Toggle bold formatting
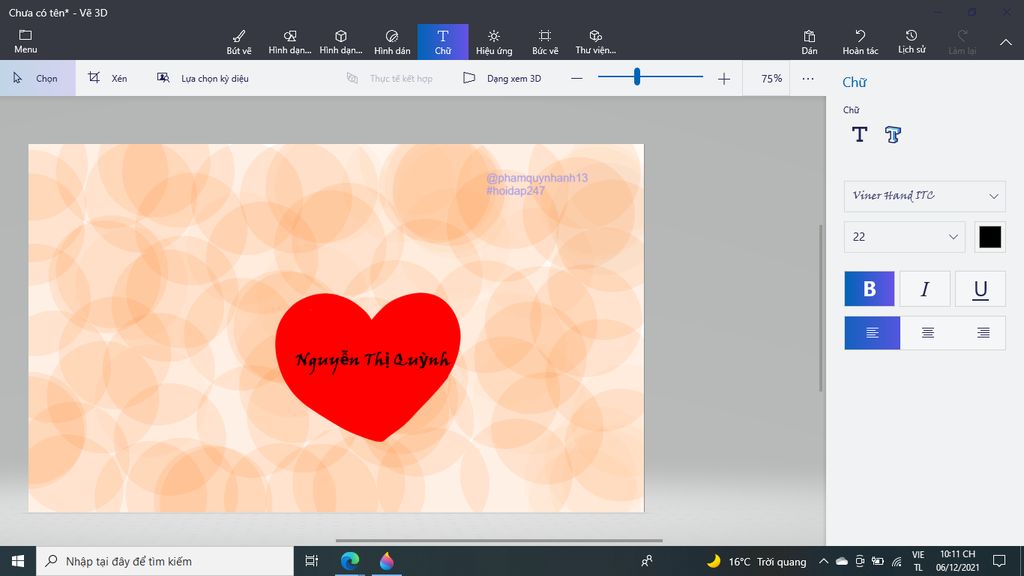This screenshot has height=576, width=1024. coord(869,289)
